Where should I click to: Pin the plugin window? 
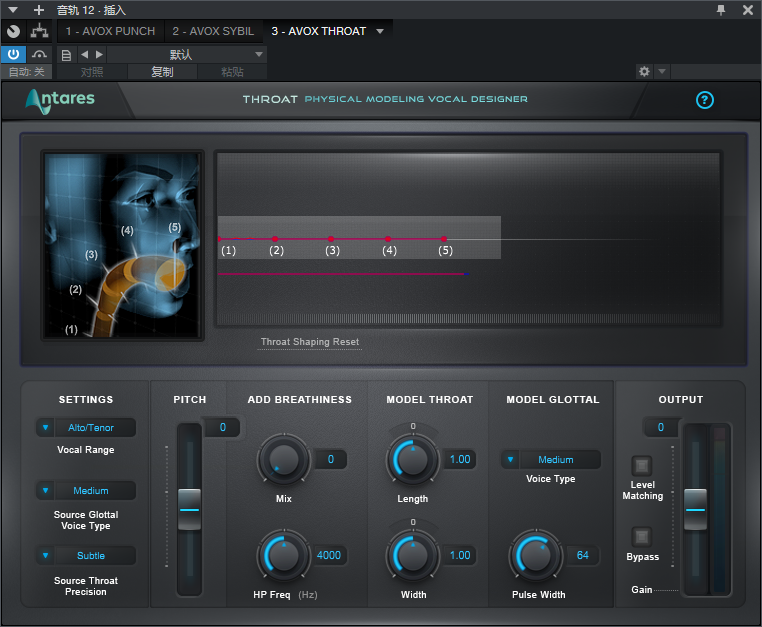click(x=721, y=10)
